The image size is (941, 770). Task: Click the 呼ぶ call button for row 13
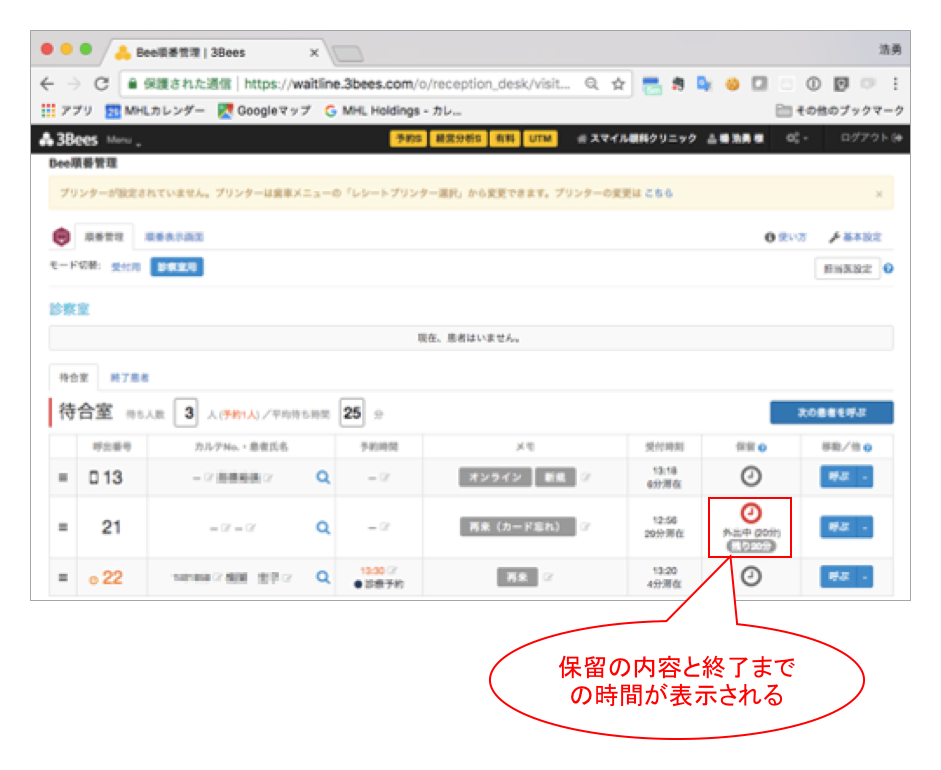click(838, 477)
